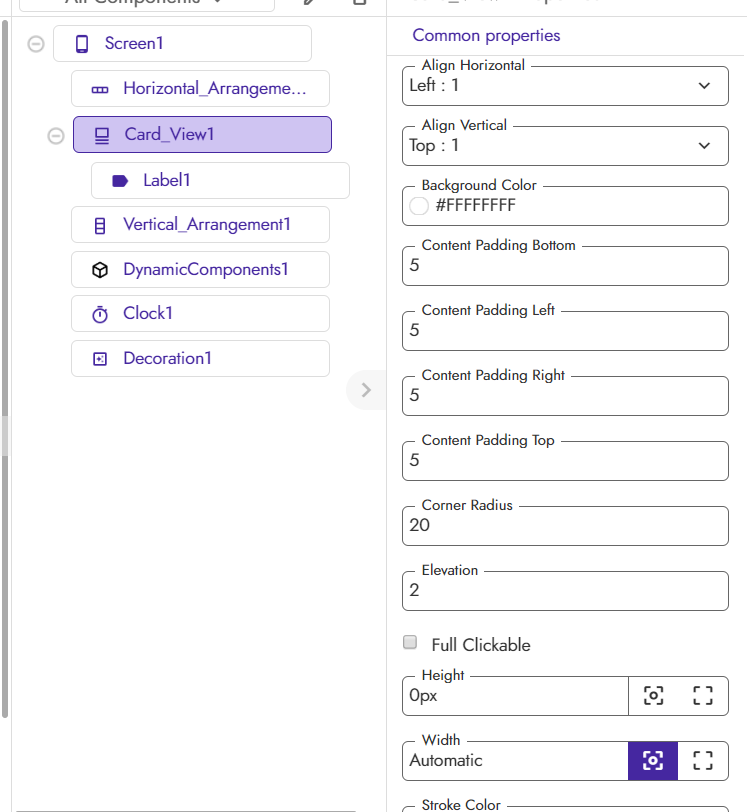Click the Corner Radius input field
Image resolution: width=747 pixels, height=812 pixels.
coord(565,526)
